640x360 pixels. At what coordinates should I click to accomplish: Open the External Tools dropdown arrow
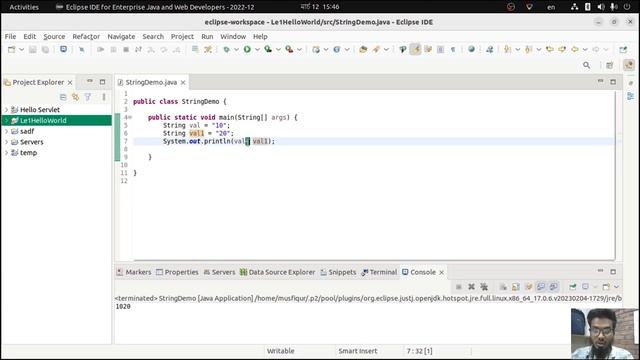299,49
